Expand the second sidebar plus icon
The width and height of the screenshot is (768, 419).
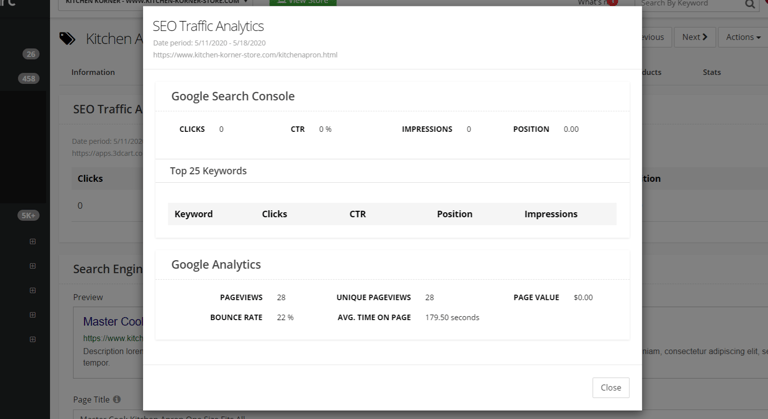tap(32, 266)
